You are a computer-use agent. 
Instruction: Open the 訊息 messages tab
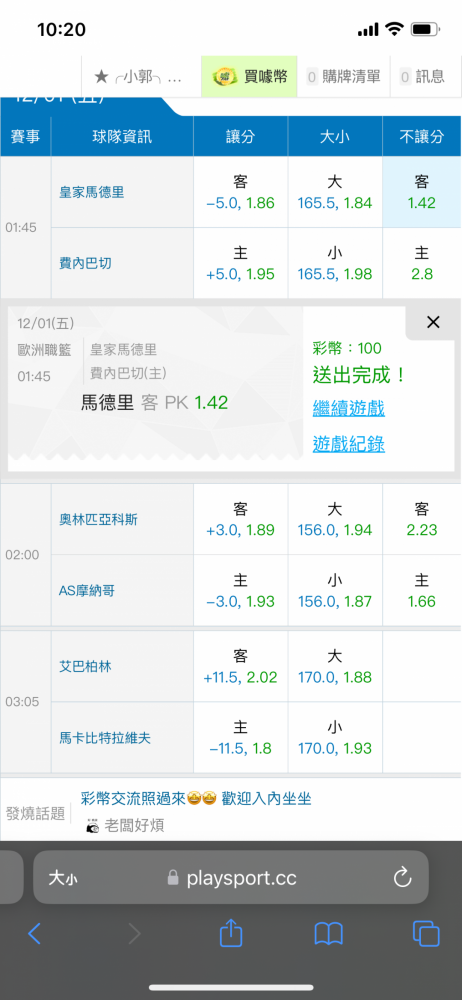423,77
